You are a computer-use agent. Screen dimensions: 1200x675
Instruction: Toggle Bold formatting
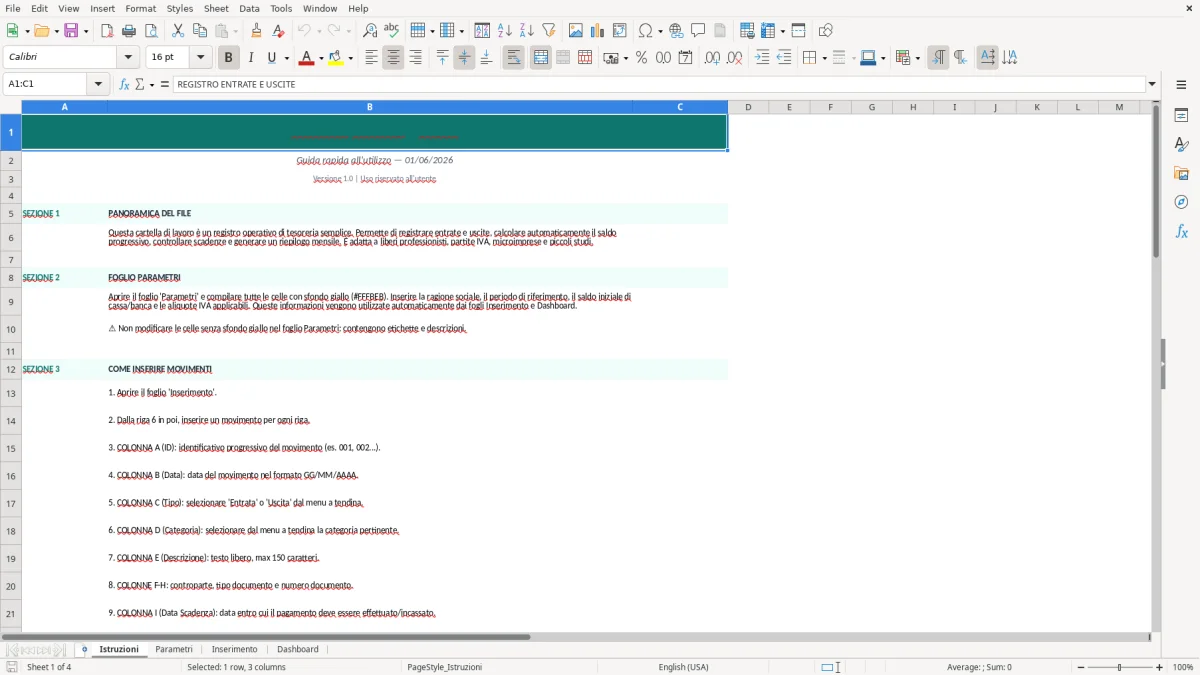coord(229,58)
